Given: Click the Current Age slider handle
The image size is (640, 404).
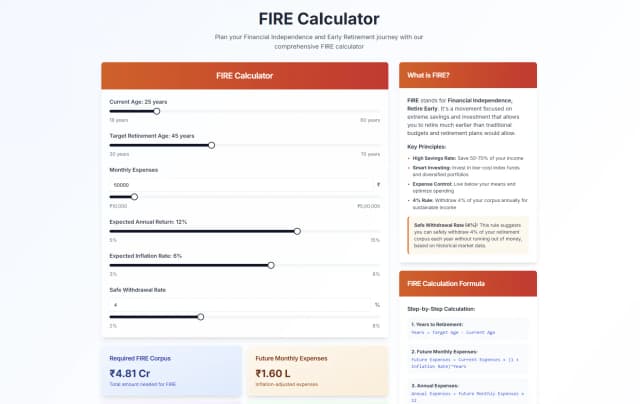Looking at the screenshot, I should 157,111.
